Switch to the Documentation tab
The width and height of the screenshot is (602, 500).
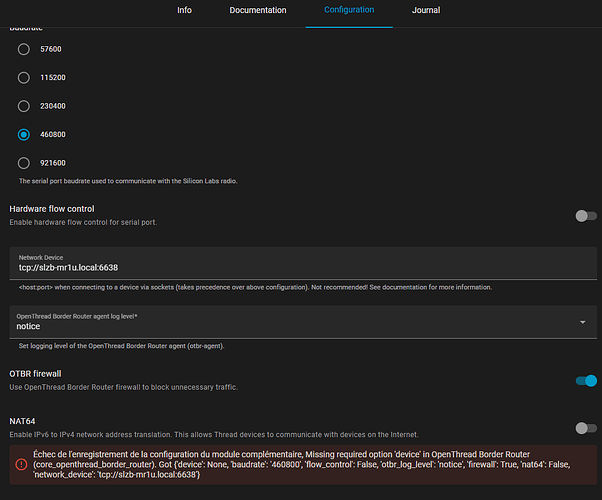coord(258,10)
